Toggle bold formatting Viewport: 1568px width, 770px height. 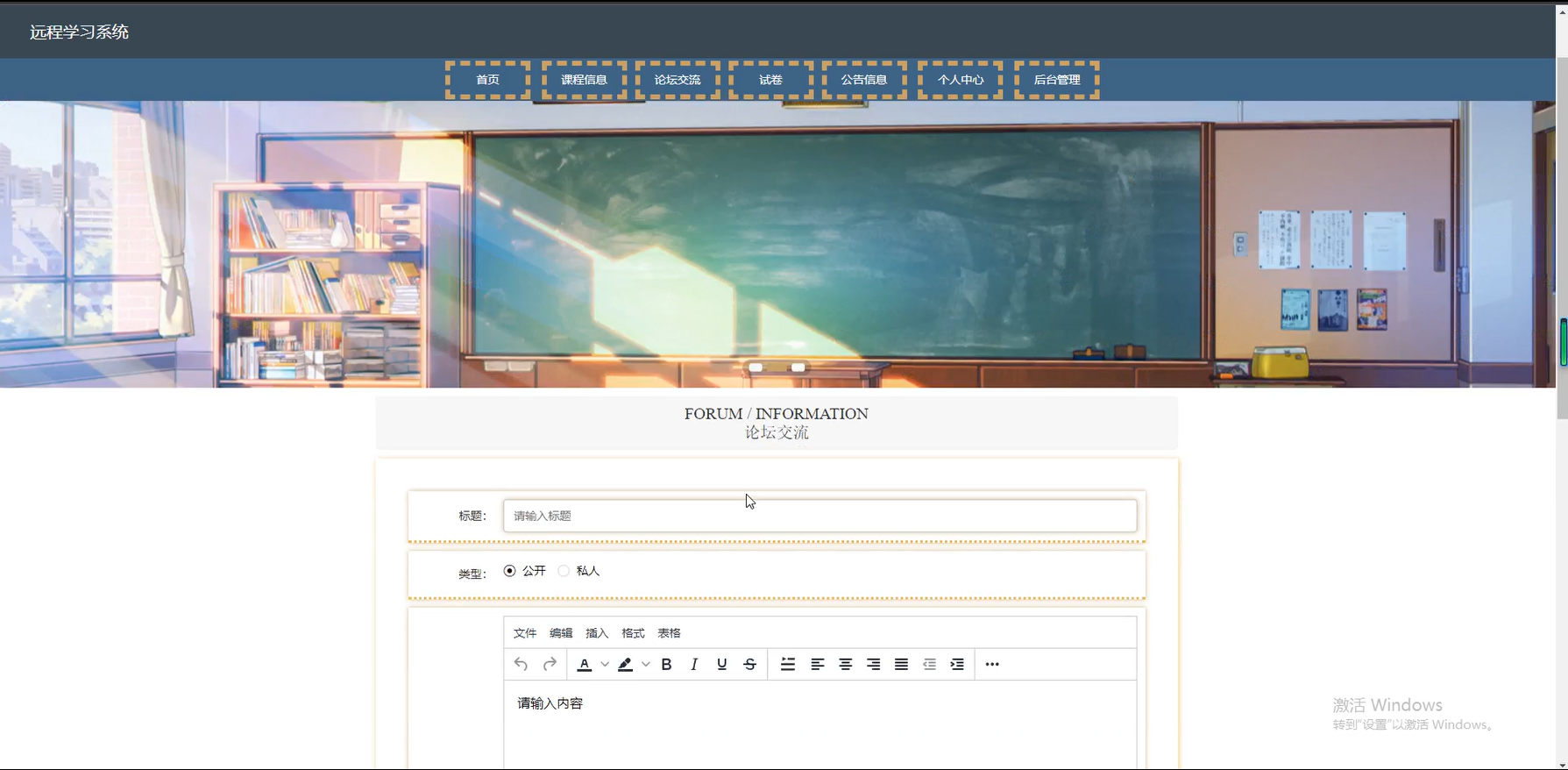coord(666,664)
